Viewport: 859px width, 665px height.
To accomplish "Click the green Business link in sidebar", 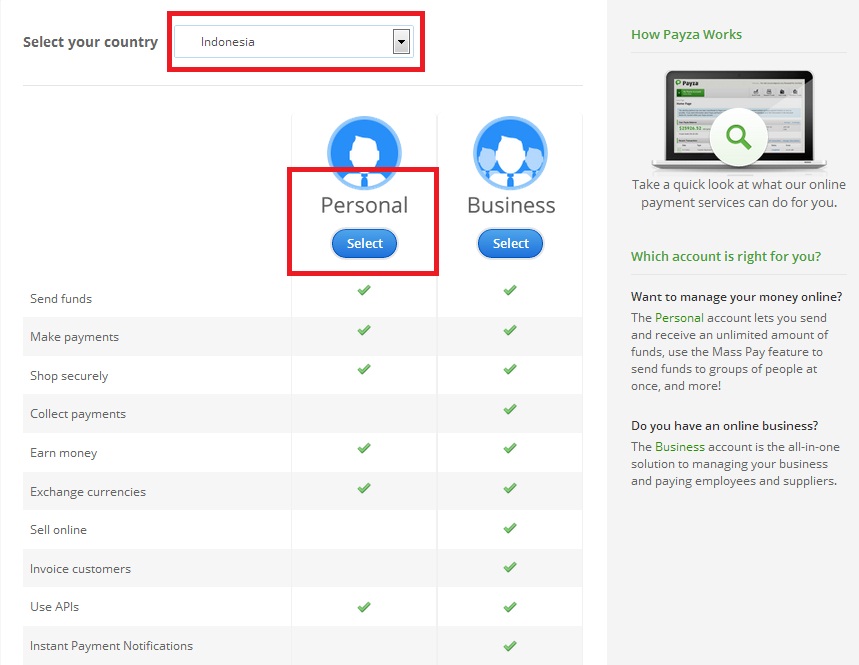I will (680, 446).
